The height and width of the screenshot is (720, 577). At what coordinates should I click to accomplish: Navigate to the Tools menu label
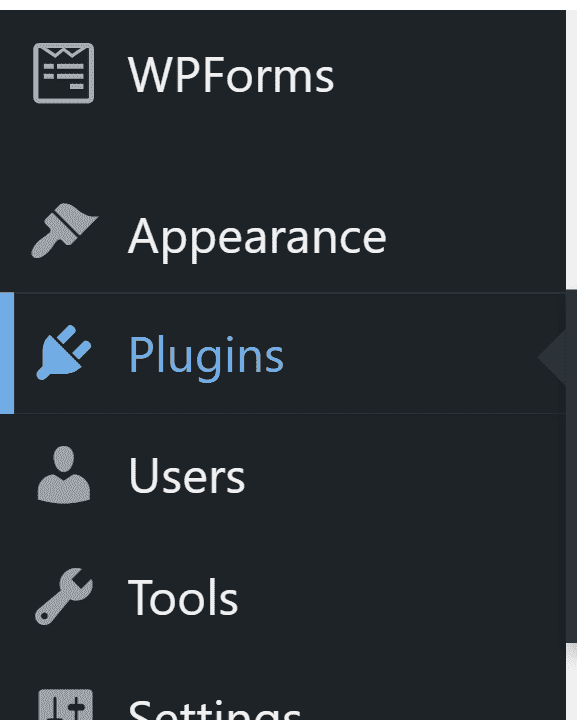[183, 597]
